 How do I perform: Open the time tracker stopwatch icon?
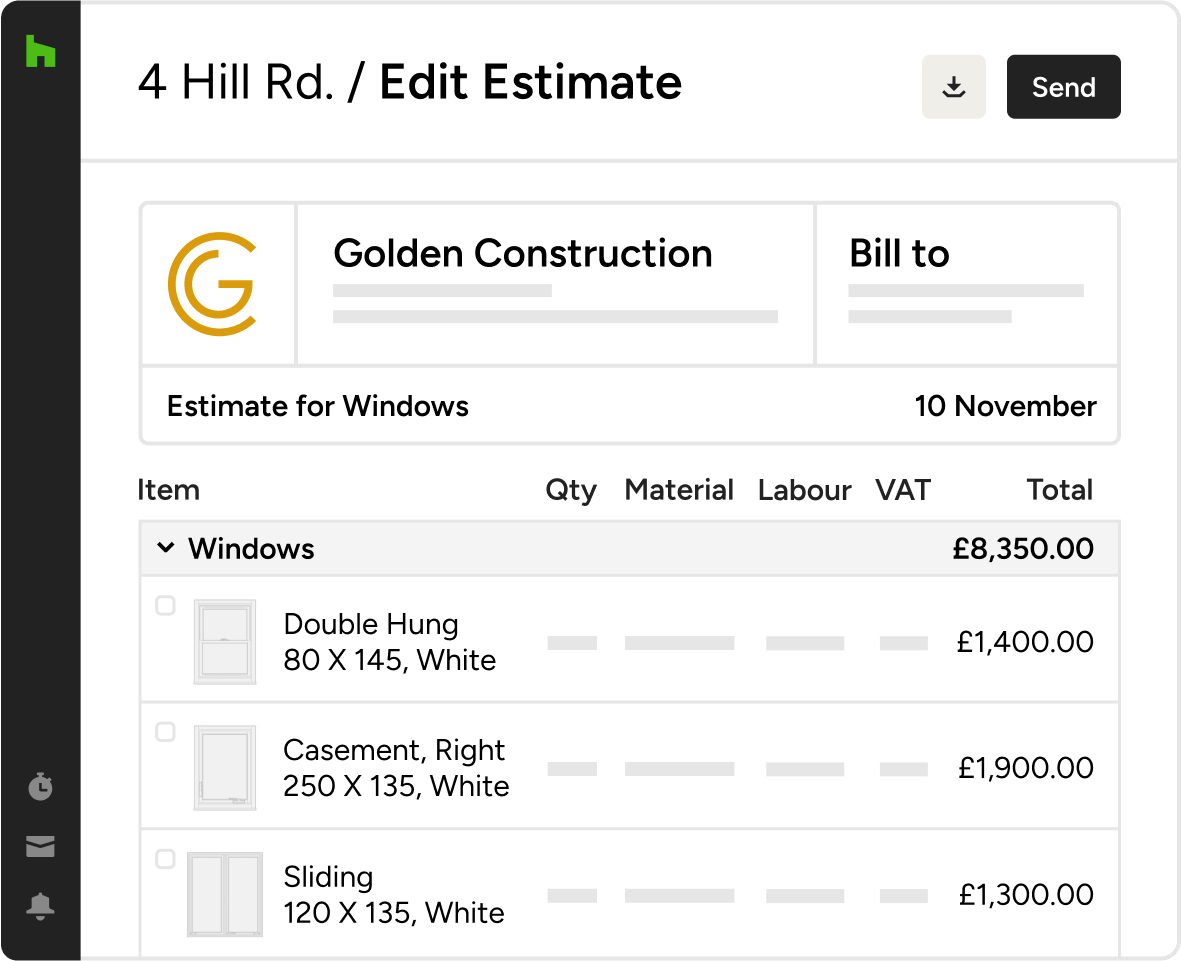[x=40, y=786]
